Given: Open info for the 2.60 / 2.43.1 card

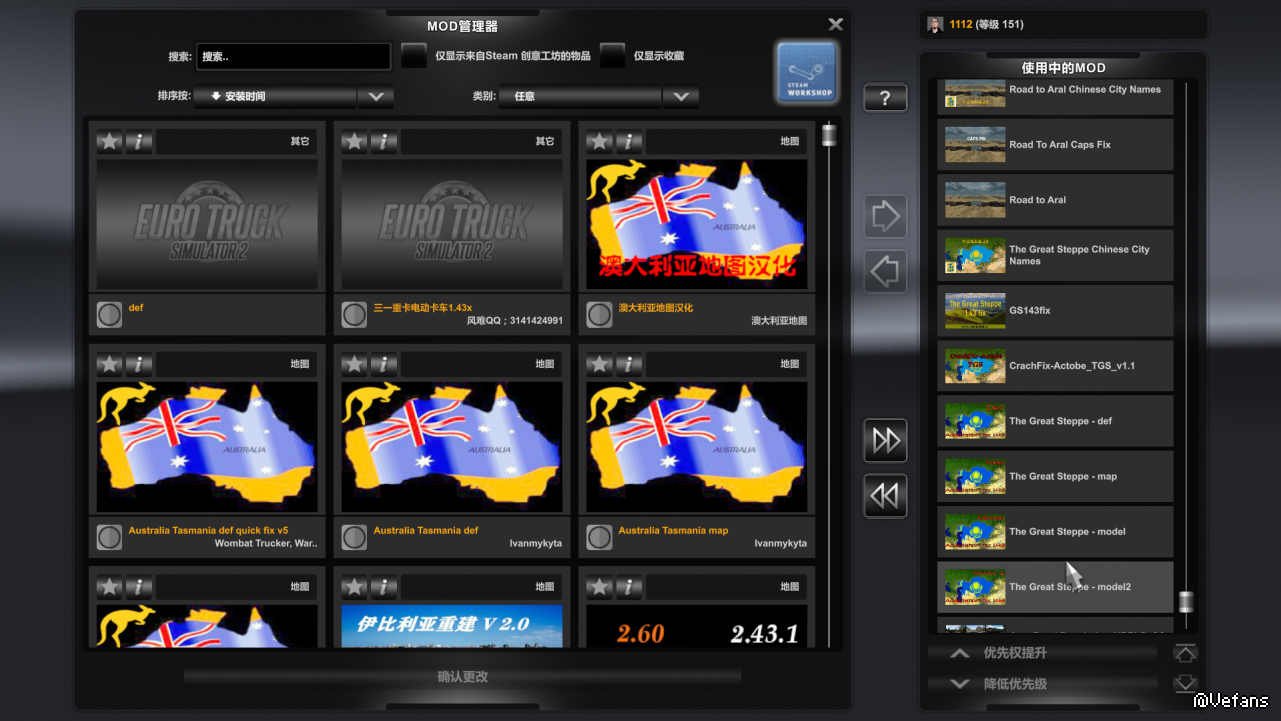Looking at the screenshot, I should [629, 587].
